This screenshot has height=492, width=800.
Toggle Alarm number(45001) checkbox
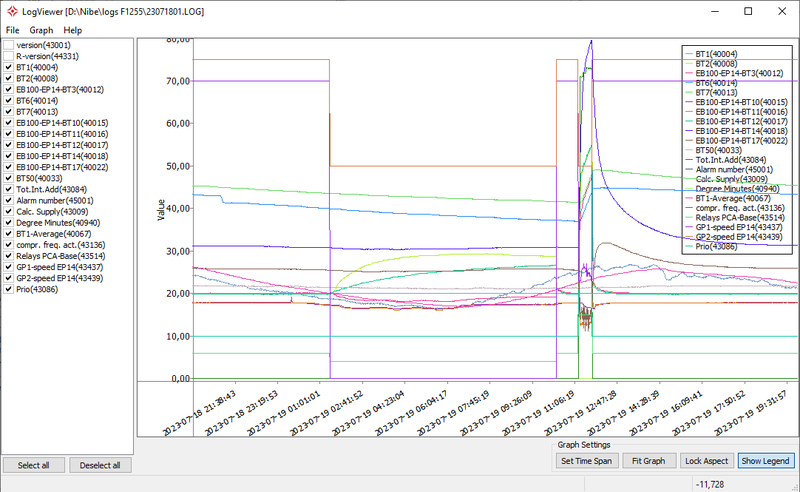tap(8, 201)
